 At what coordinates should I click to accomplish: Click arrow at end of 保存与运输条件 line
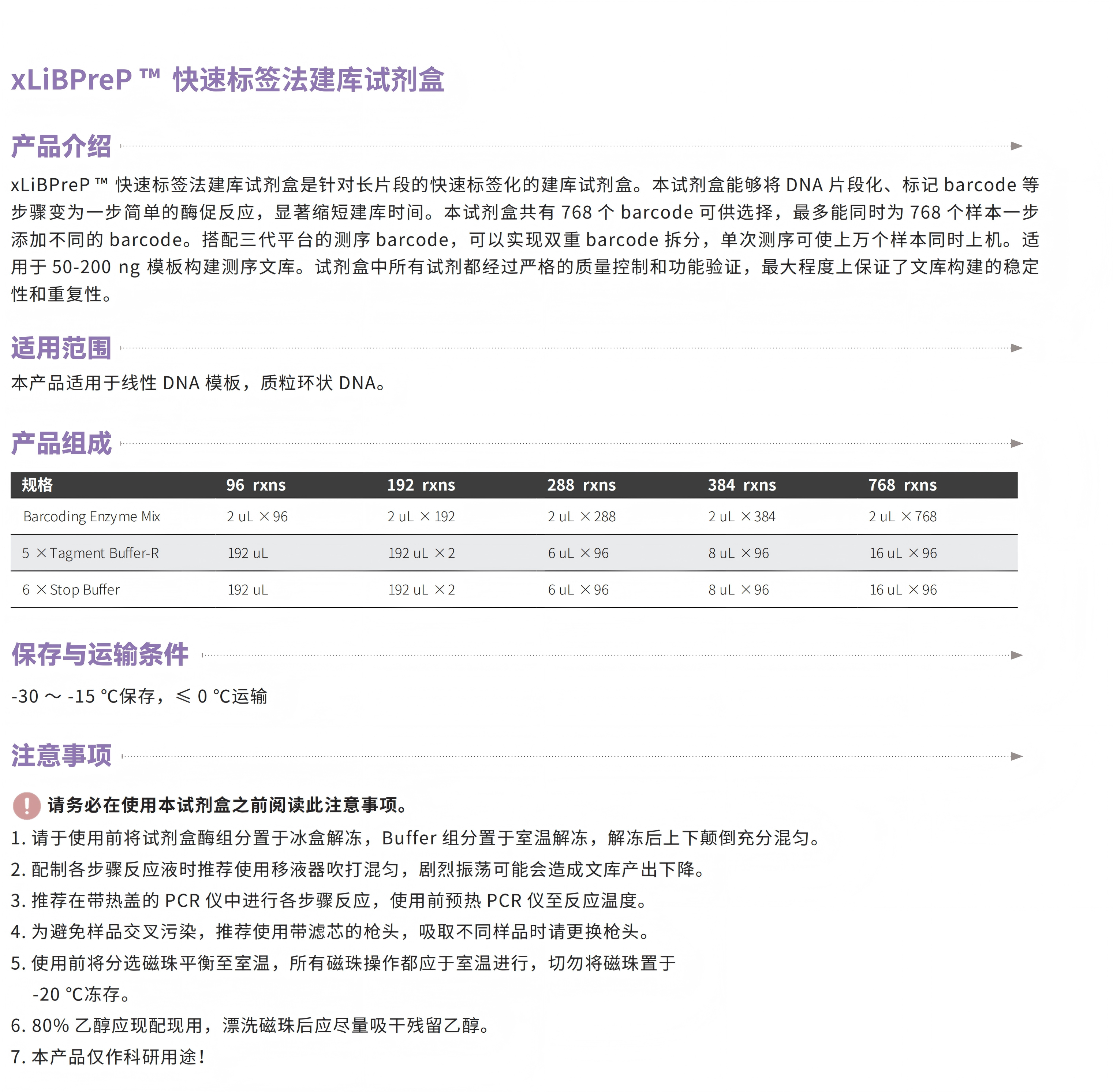(1016, 656)
